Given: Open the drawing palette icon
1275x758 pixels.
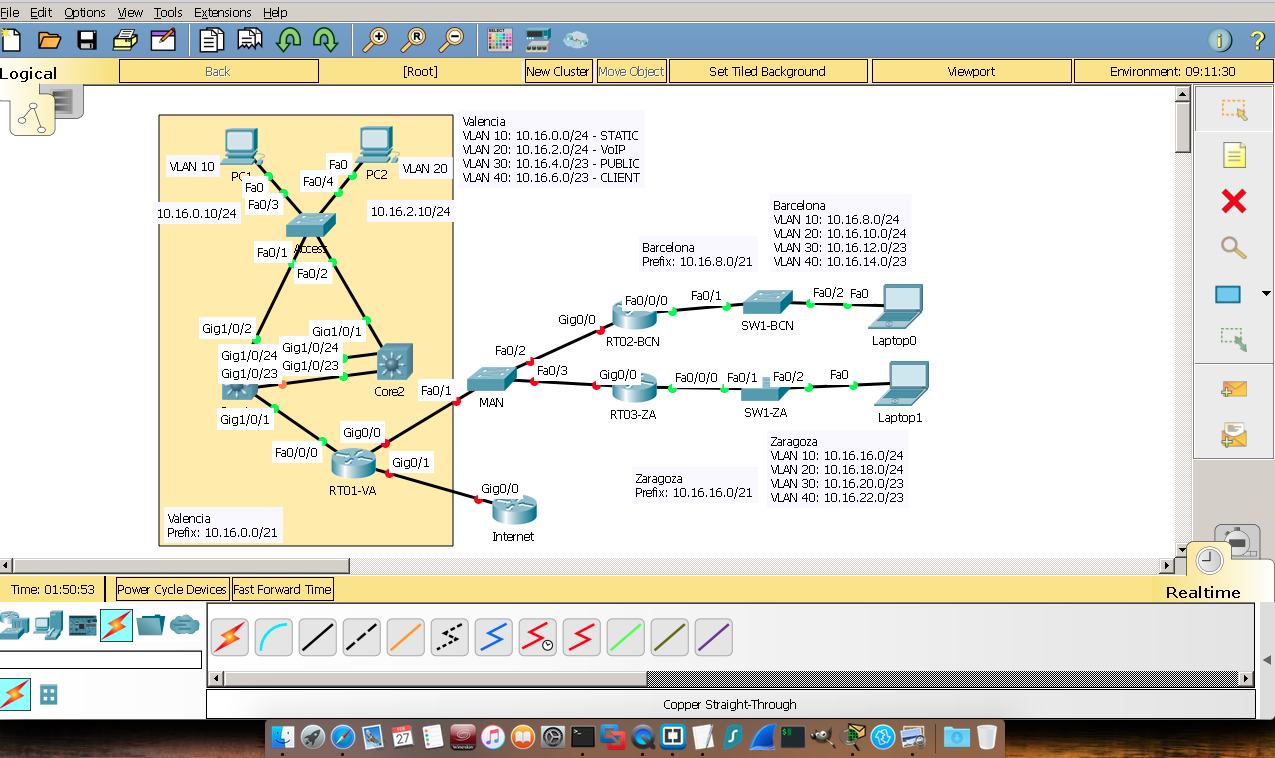Looking at the screenshot, I should coord(500,40).
